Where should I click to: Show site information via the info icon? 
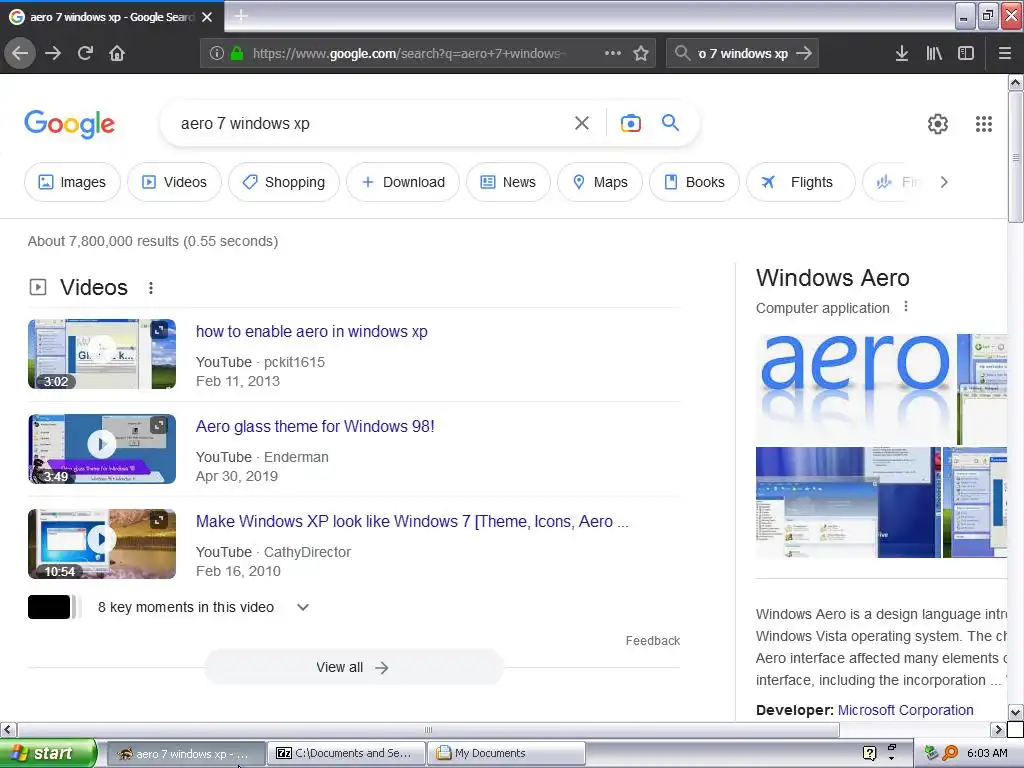click(217, 53)
